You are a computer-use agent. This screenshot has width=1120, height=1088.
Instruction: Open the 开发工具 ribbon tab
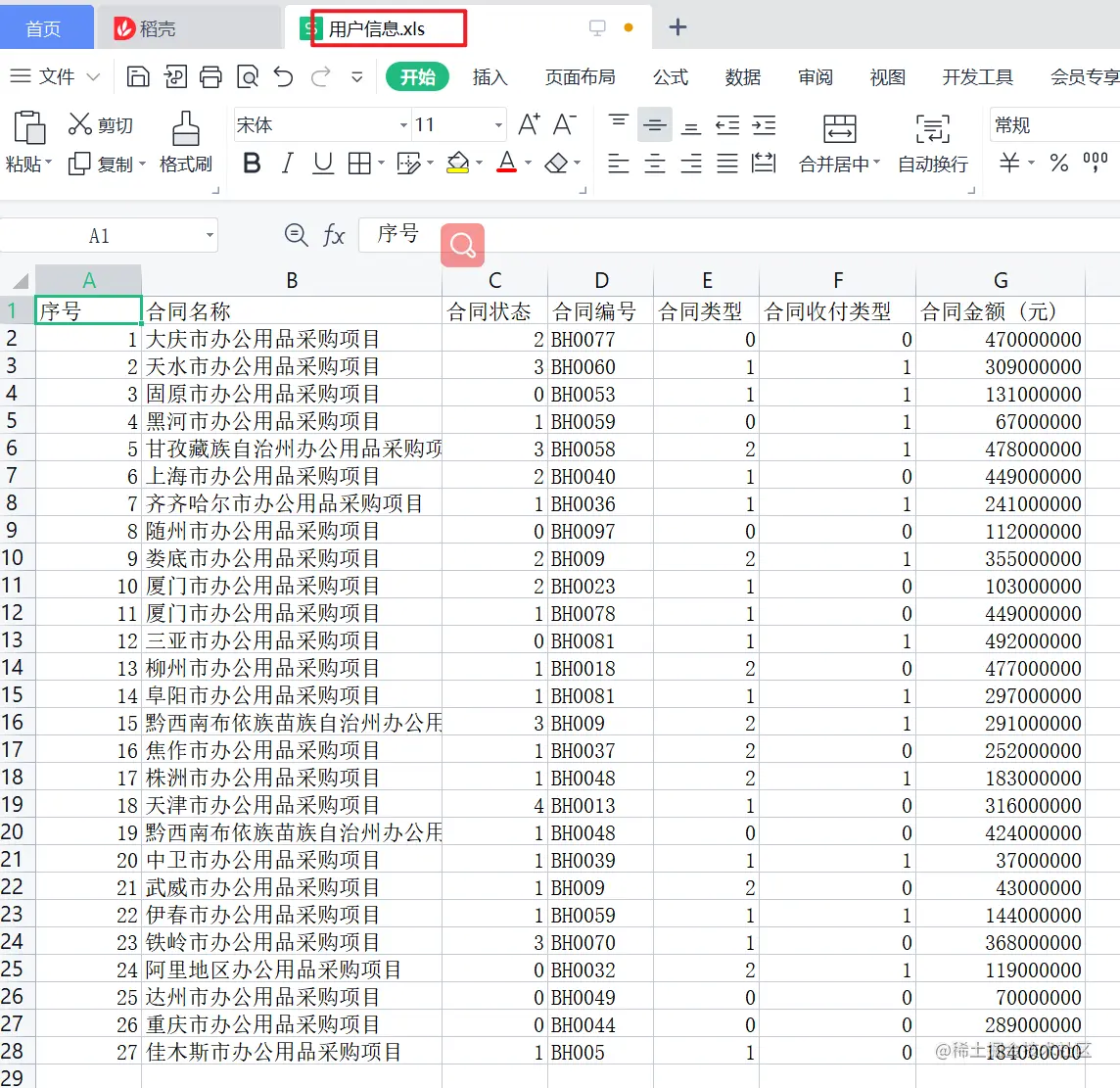(978, 76)
